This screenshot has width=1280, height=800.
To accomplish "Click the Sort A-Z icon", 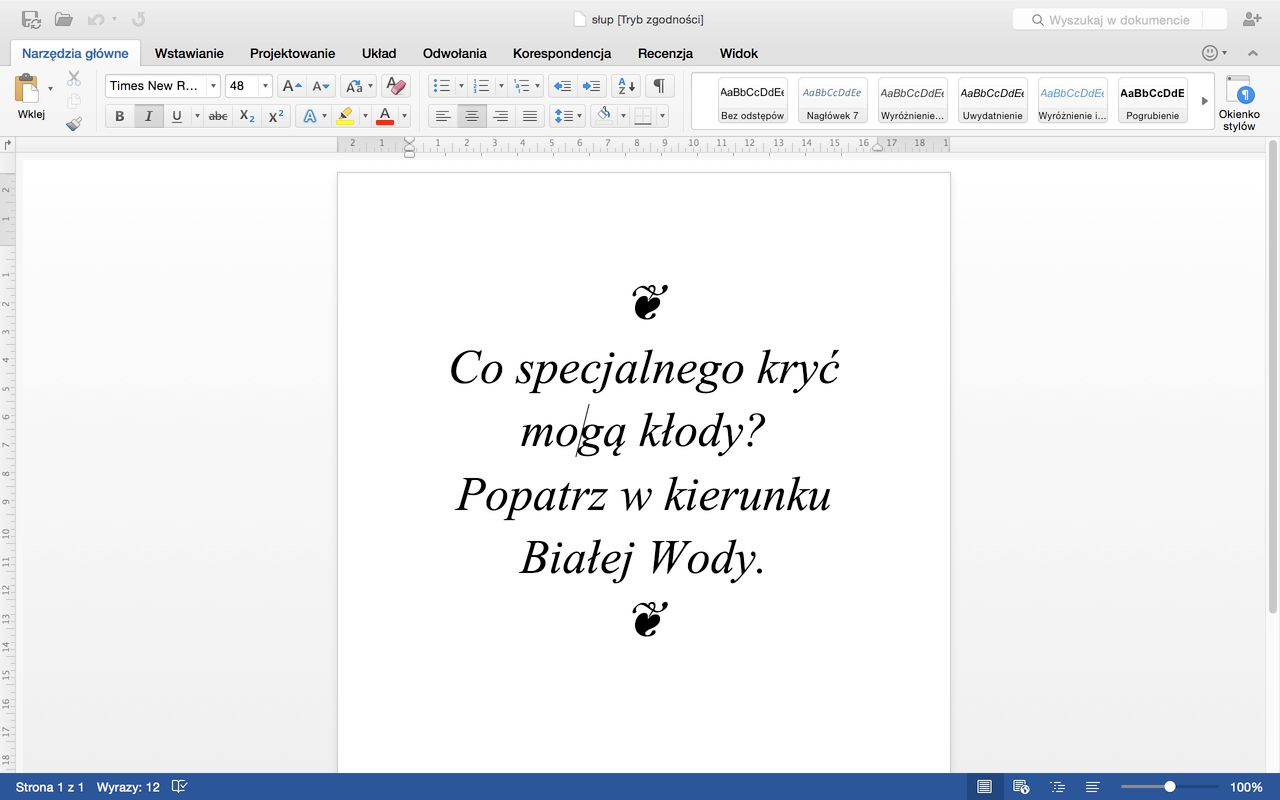I will point(625,86).
